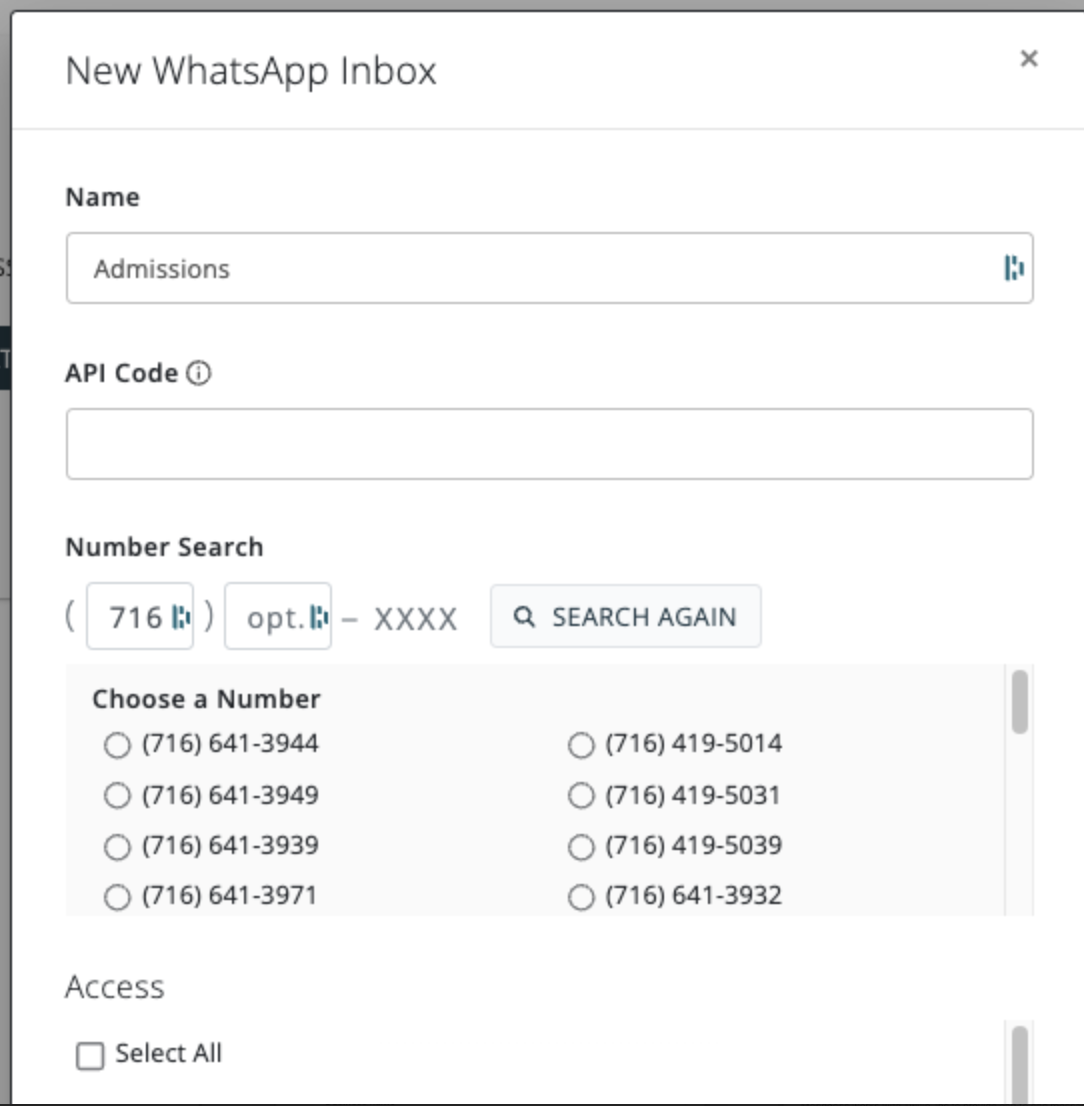This screenshot has height=1106, width=1084.
Task: Click the autofill icon in optional prefix field
Action: click(x=319, y=618)
